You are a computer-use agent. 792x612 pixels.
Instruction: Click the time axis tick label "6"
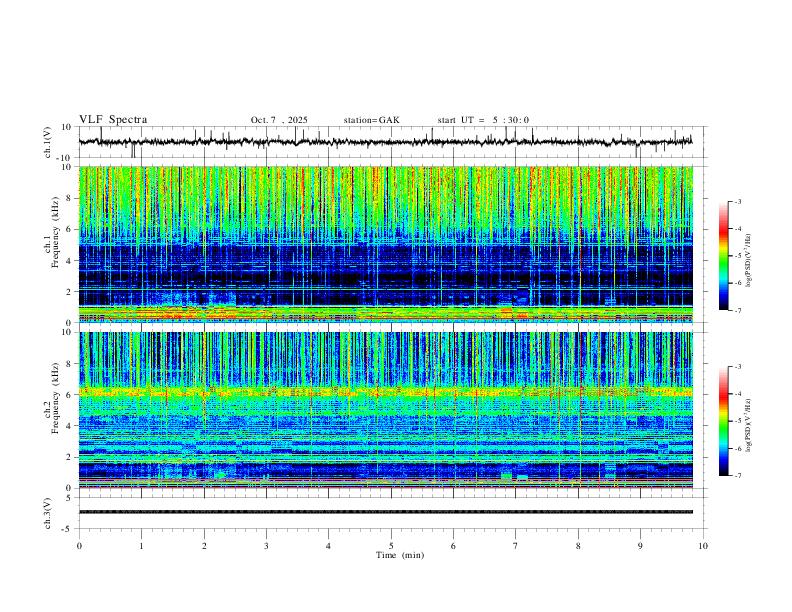[x=453, y=546]
